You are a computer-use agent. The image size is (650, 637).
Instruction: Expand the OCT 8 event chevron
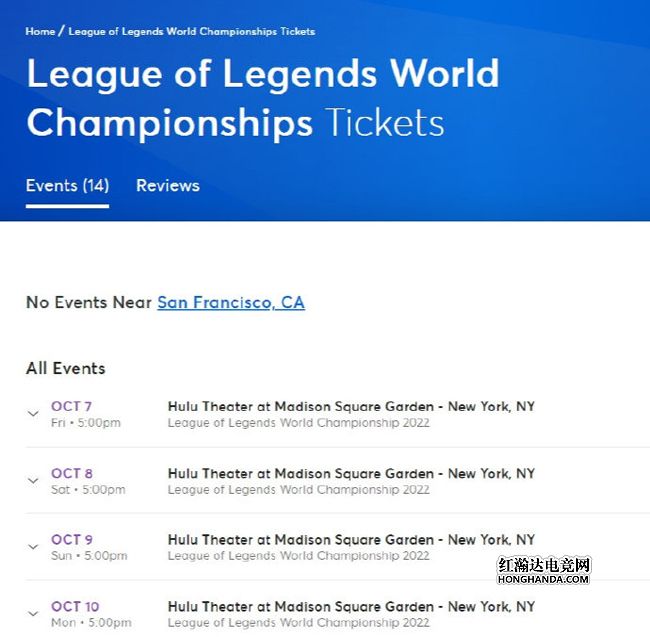(33, 480)
